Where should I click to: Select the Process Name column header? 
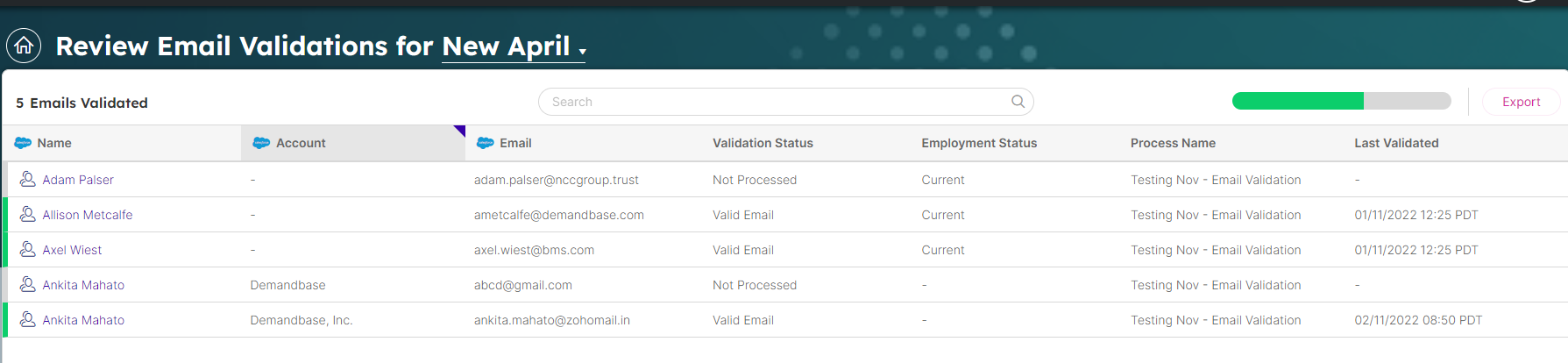(1173, 143)
